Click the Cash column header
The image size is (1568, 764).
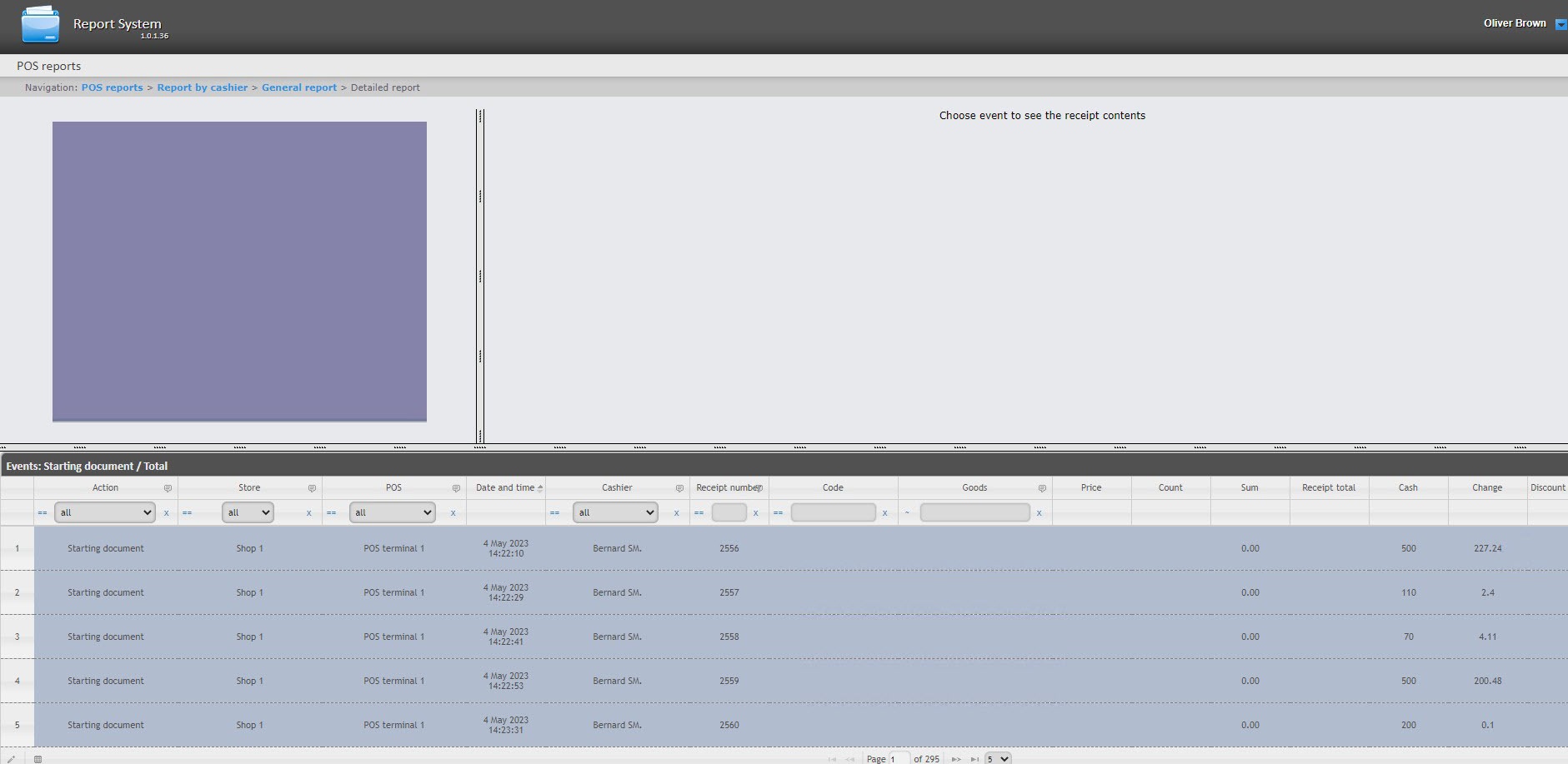1408,487
